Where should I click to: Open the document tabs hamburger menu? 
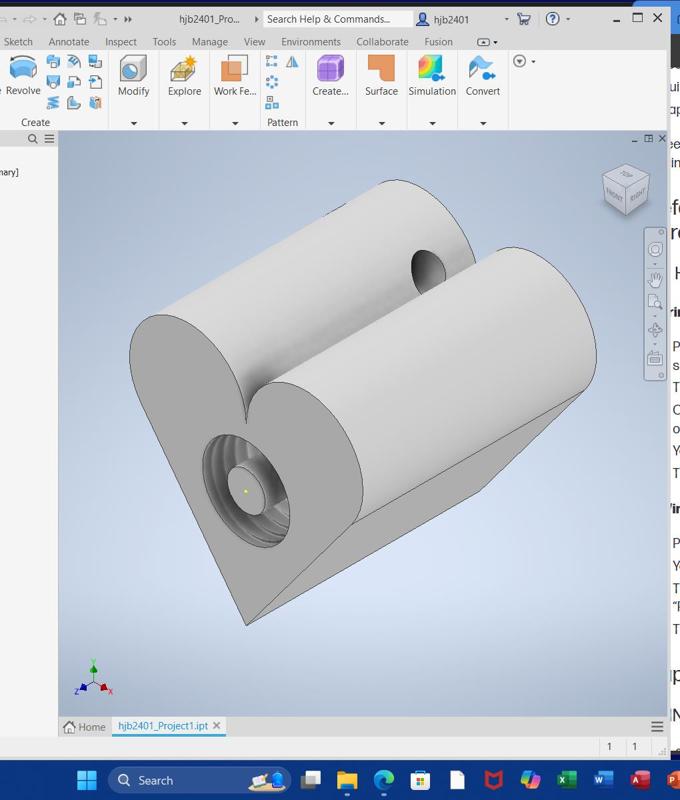(657, 727)
